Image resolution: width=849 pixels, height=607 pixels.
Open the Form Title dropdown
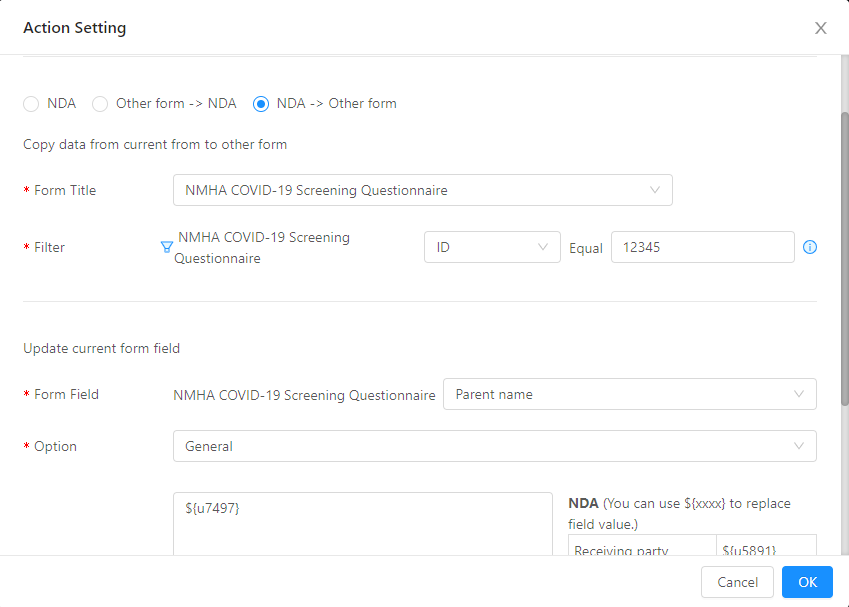pos(422,190)
